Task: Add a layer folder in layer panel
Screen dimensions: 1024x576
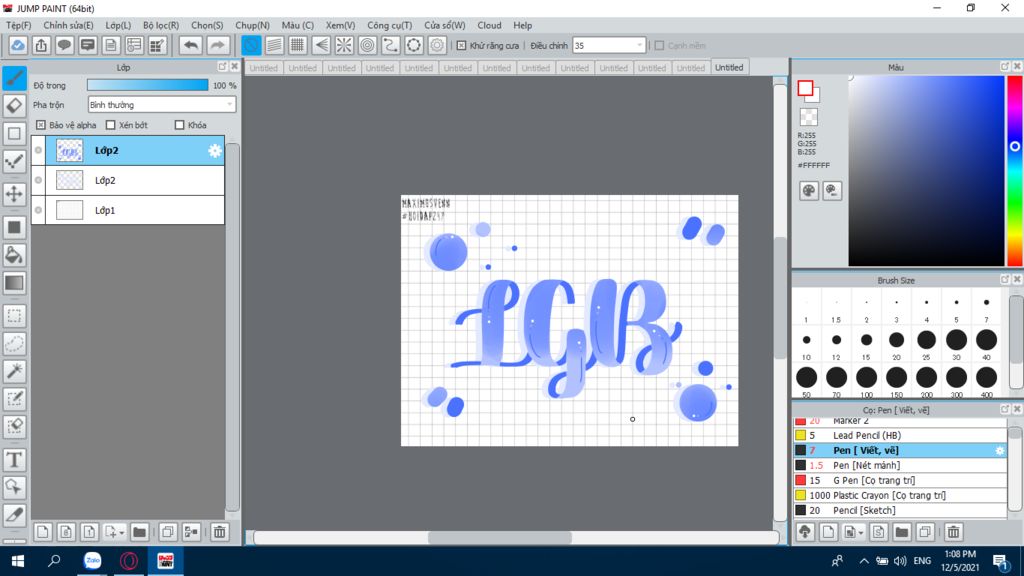Action: pyautogui.click(x=139, y=532)
